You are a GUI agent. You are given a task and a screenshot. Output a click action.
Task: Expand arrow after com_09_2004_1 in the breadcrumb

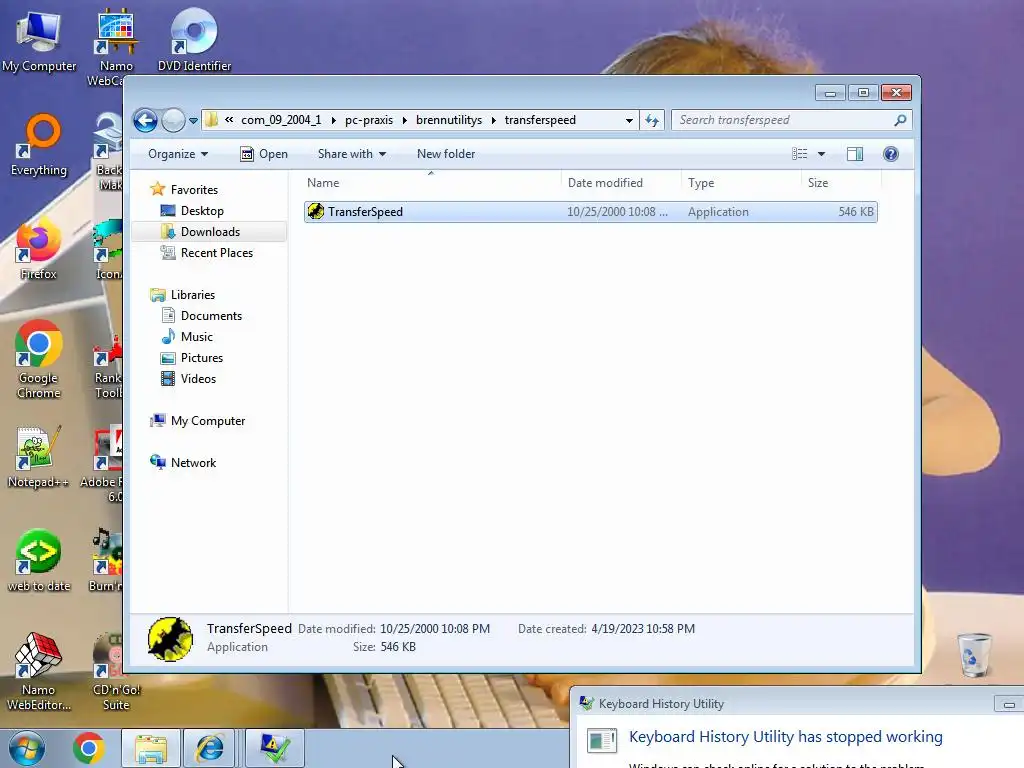click(x=334, y=120)
